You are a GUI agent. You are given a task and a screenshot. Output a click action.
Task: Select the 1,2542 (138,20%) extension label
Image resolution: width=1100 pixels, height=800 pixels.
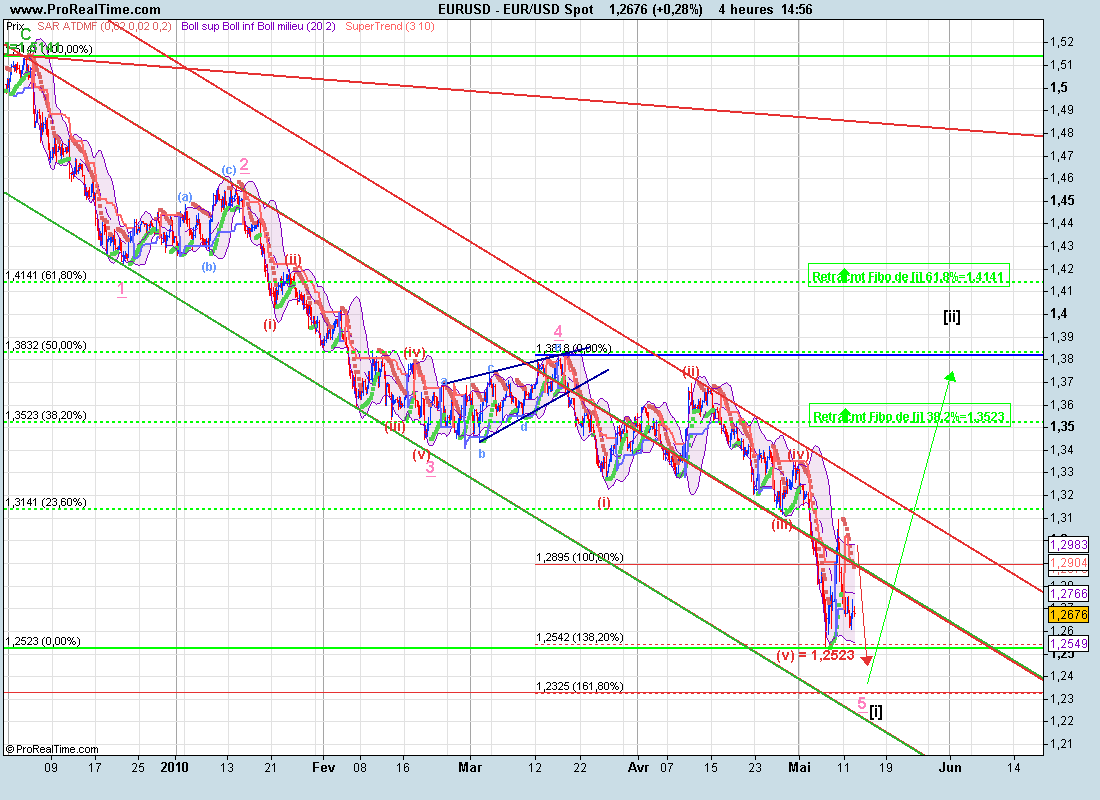[x=579, y=637]
